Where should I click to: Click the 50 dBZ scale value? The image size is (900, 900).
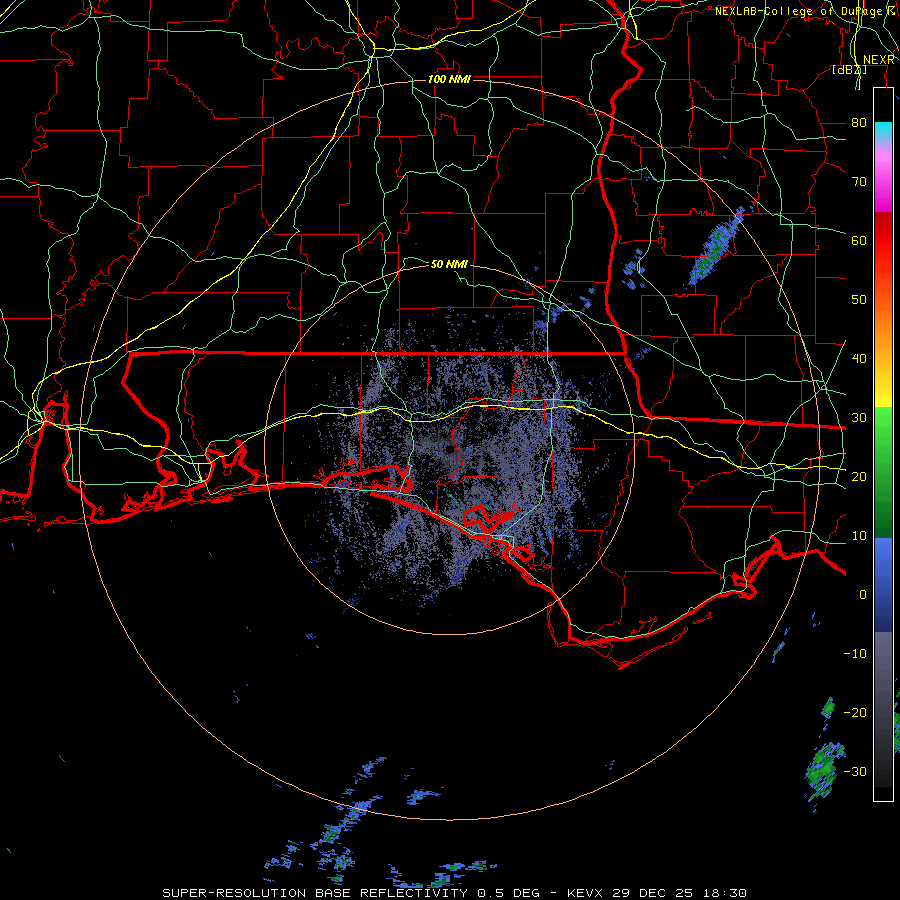(x=859, y=300)
